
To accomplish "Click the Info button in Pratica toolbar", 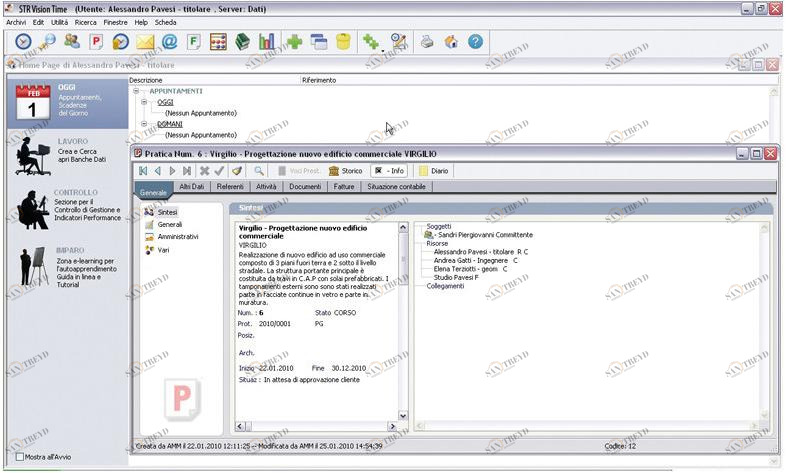I will click(389, 171).
